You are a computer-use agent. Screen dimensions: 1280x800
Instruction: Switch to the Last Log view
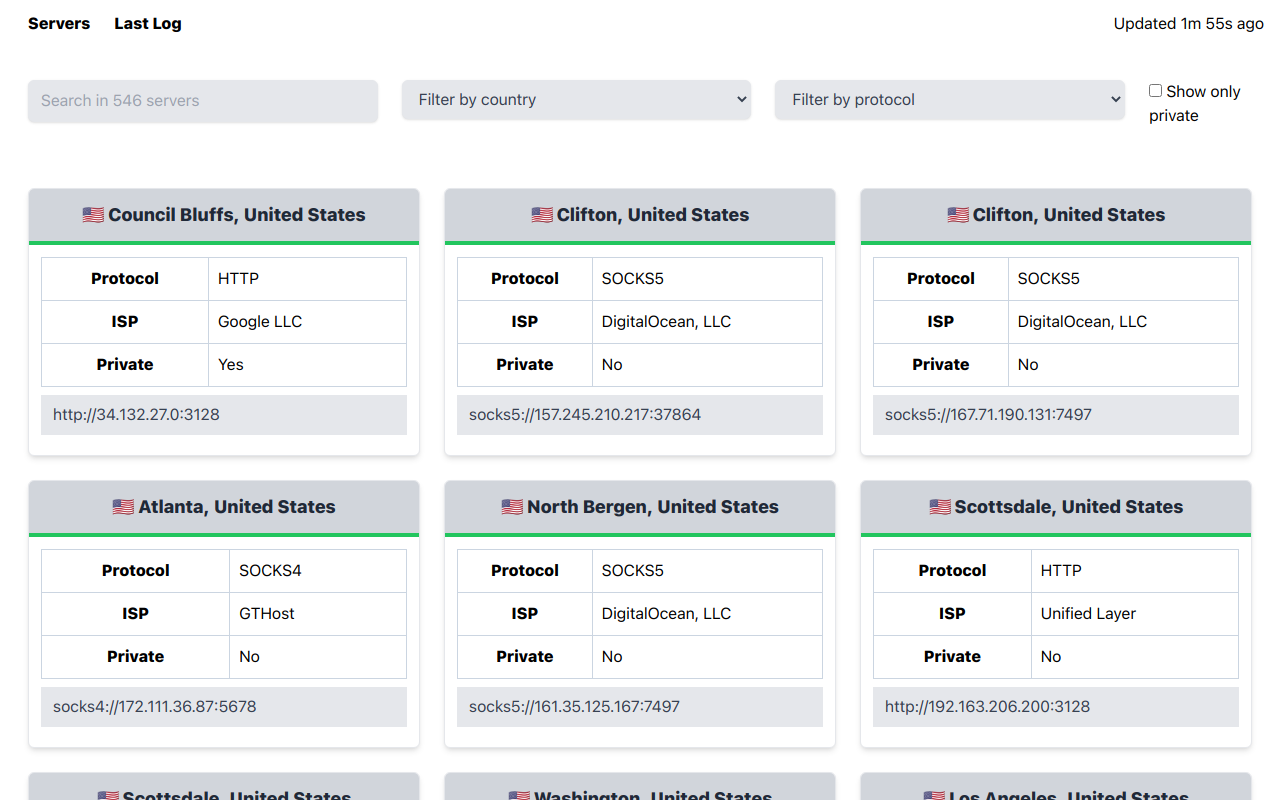click(x=147, y=23)
